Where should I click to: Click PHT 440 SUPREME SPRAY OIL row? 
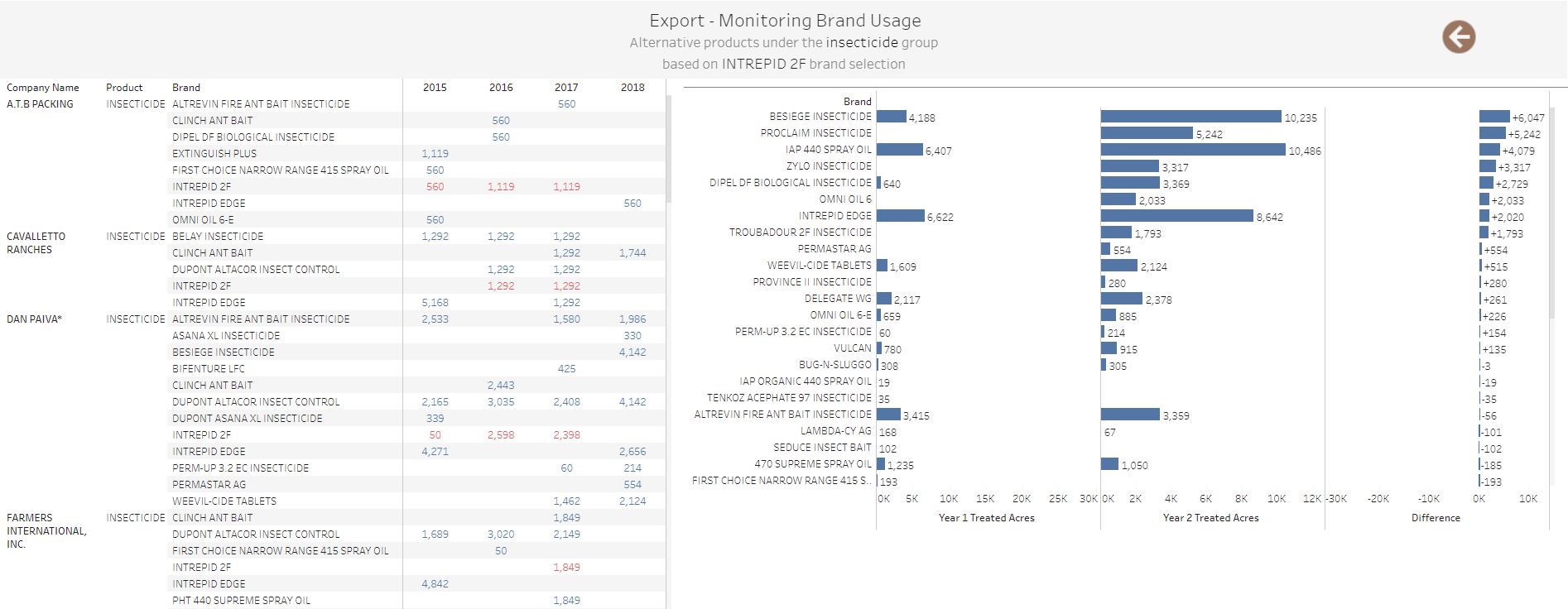coord(241,600)
